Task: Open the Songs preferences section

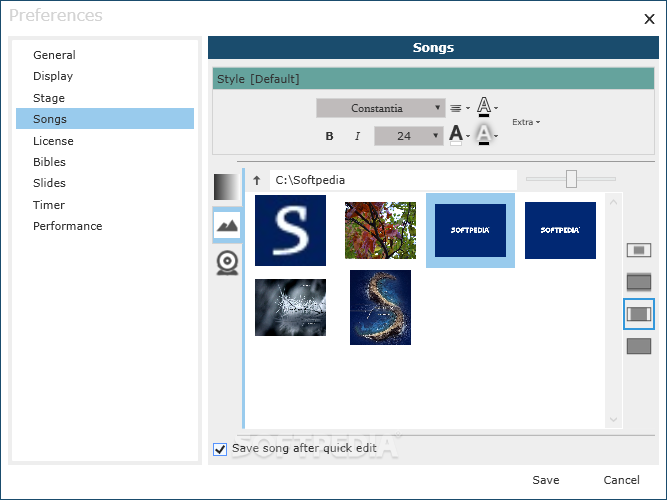Action: coord(105,119)
